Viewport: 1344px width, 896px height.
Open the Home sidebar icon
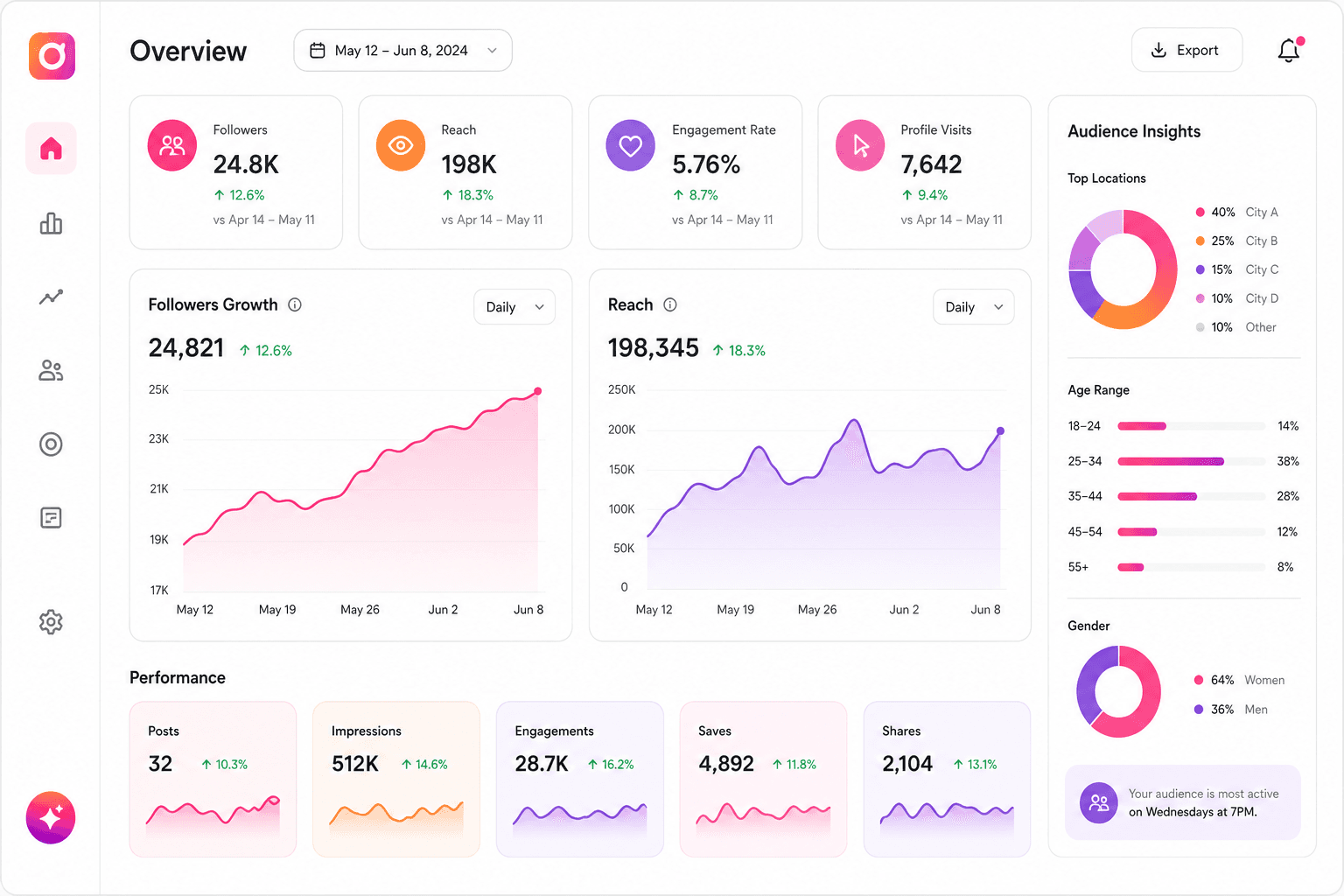[51, 149]
